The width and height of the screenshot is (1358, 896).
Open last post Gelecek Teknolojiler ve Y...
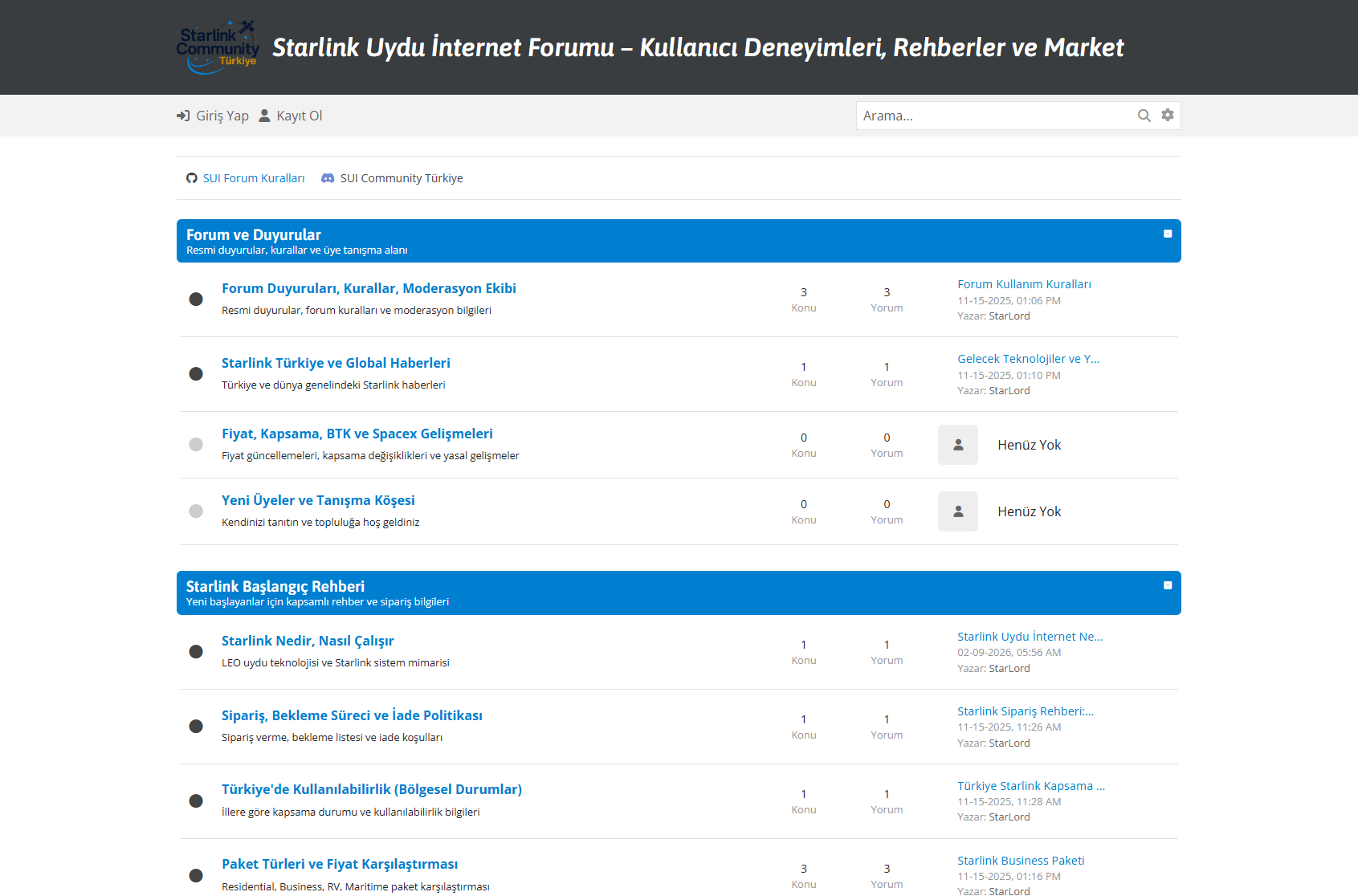point(1028,359)
